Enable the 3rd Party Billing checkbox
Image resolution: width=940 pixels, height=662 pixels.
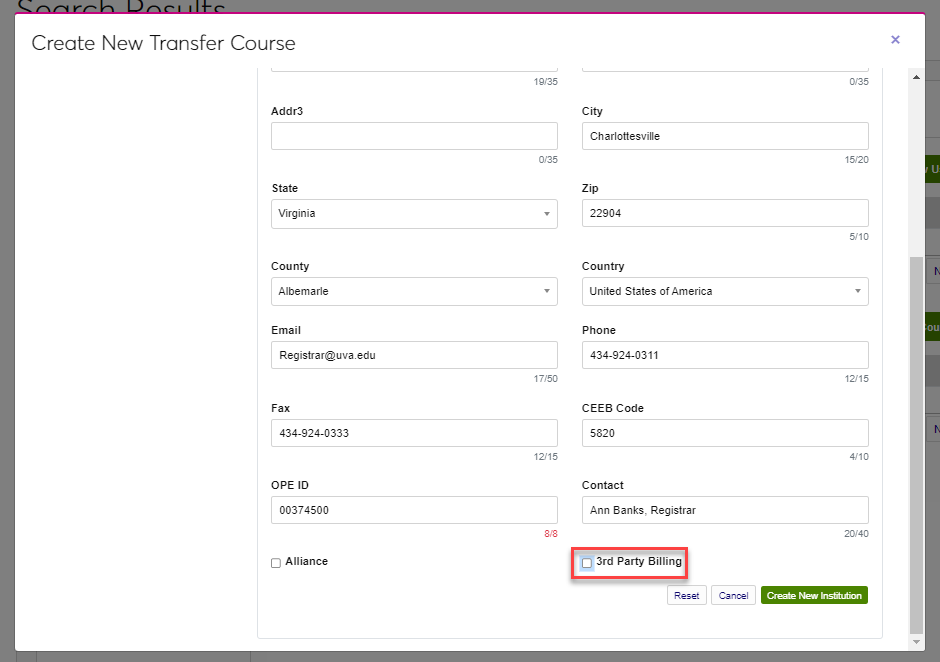click(x=587, y=563)
